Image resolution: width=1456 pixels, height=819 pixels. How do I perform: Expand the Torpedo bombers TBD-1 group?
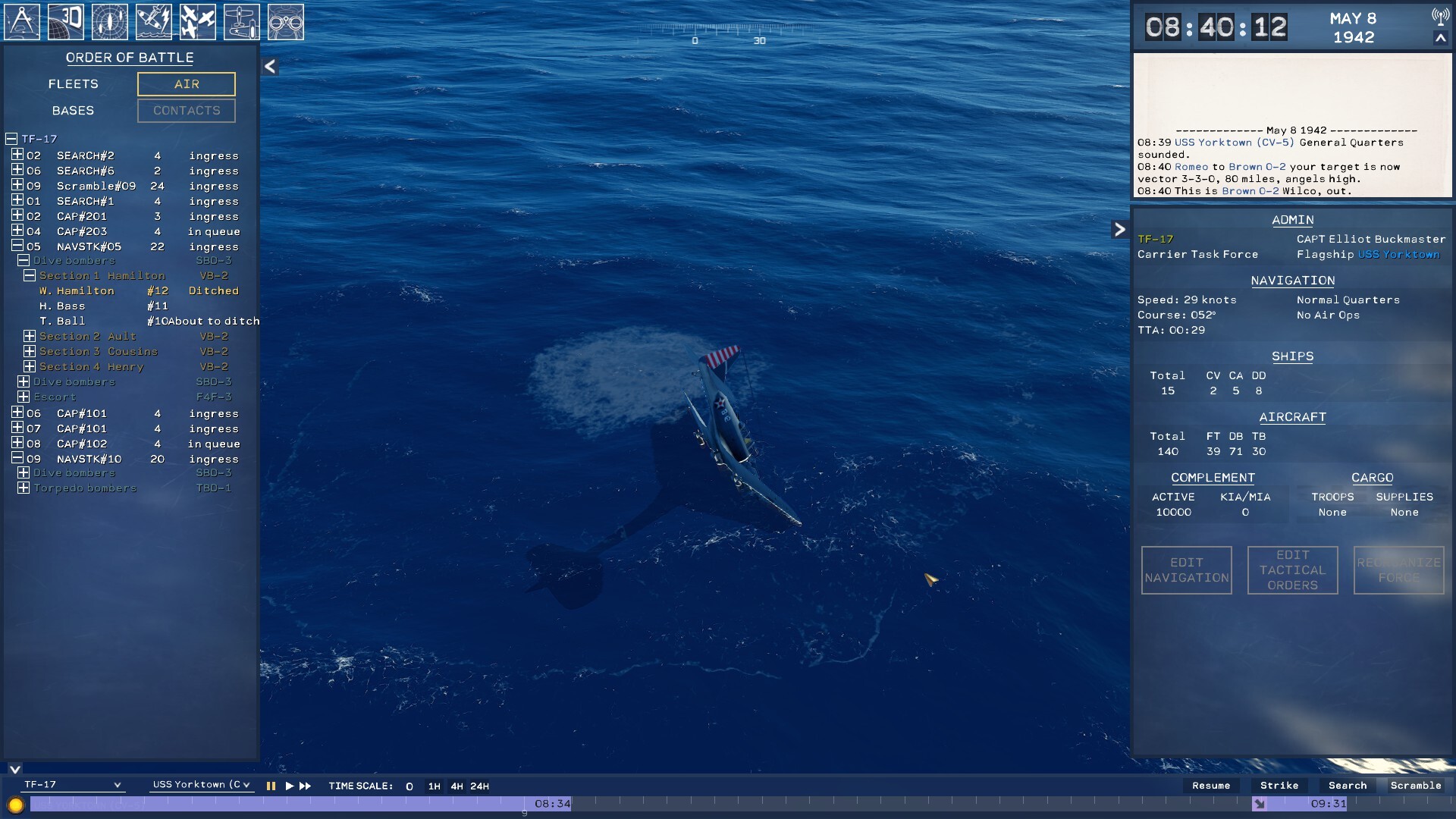(23, 488)
